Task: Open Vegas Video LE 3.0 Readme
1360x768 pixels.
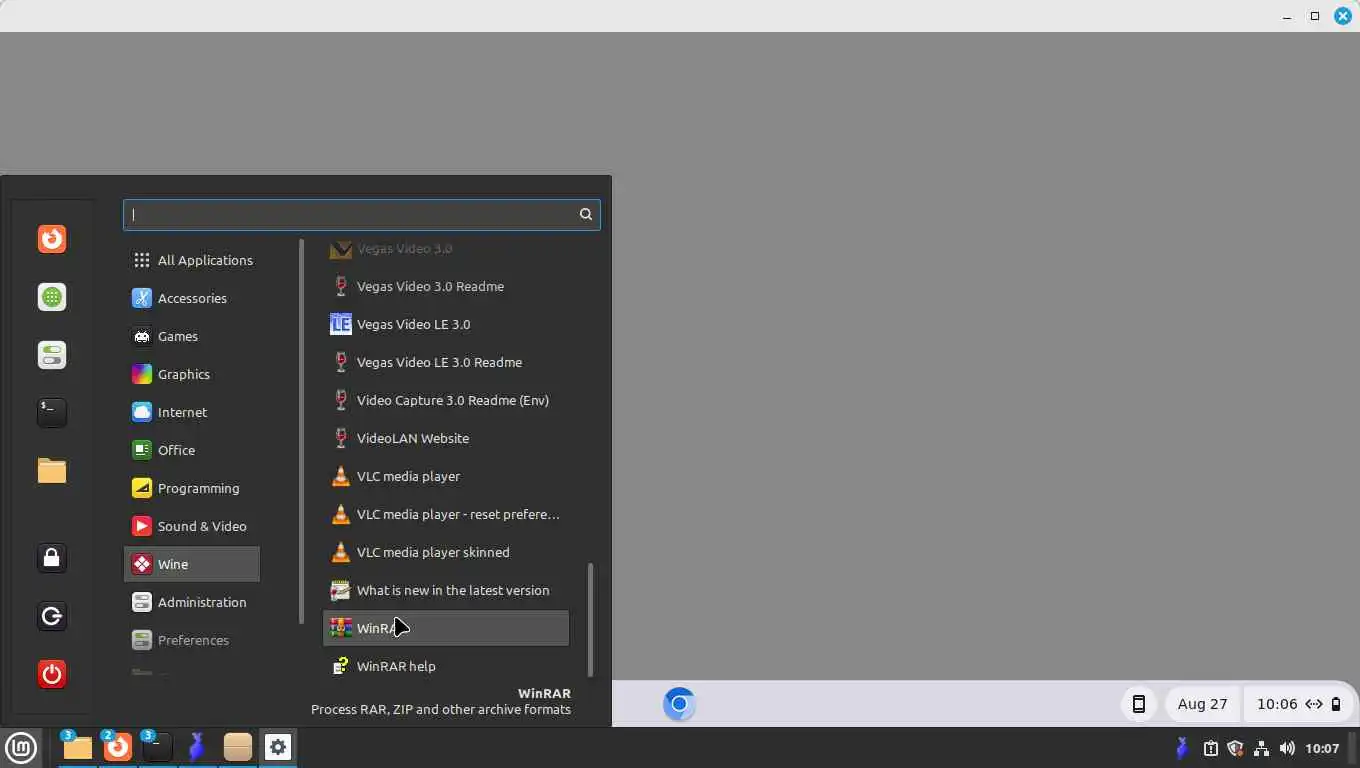Action: [x=446, y=362]
